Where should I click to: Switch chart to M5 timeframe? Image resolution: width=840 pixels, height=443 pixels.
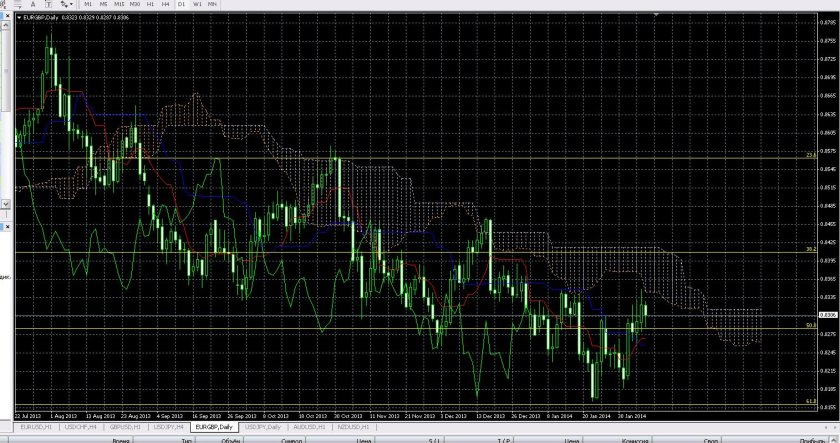click(x=103, y=5)
